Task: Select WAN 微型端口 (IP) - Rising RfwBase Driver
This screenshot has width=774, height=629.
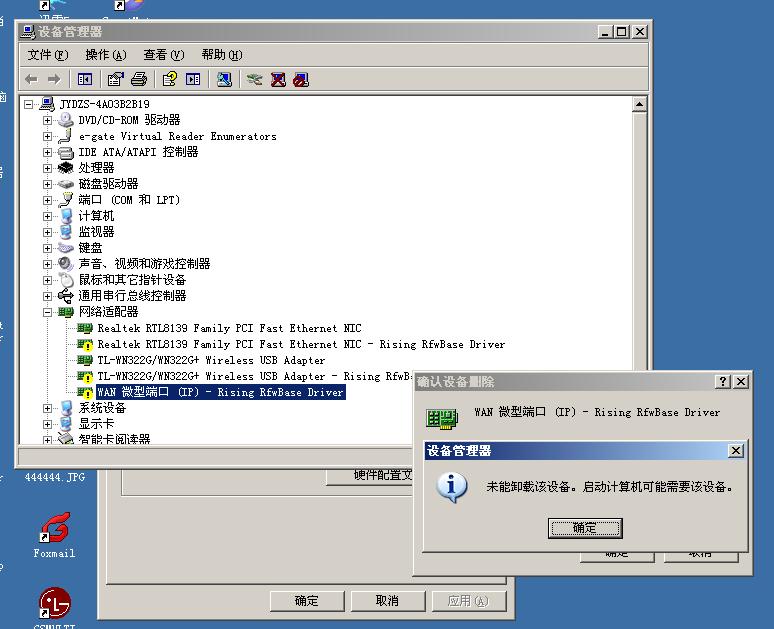Action: tap(221, 393)
